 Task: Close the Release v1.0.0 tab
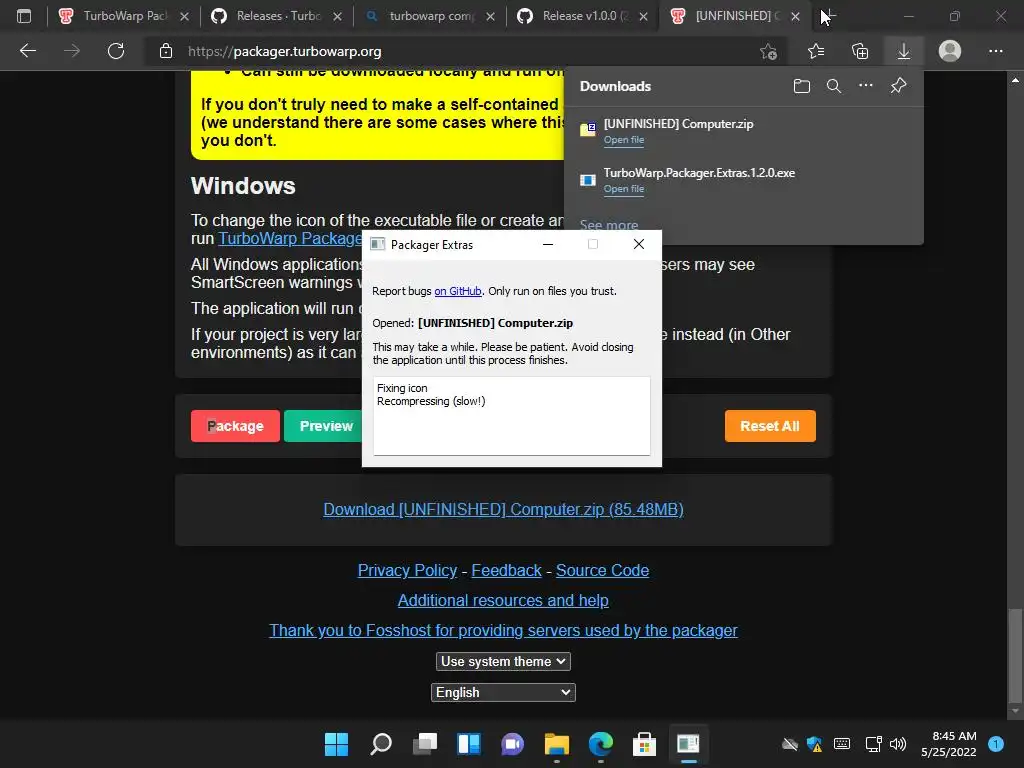(x=643, y=16)
